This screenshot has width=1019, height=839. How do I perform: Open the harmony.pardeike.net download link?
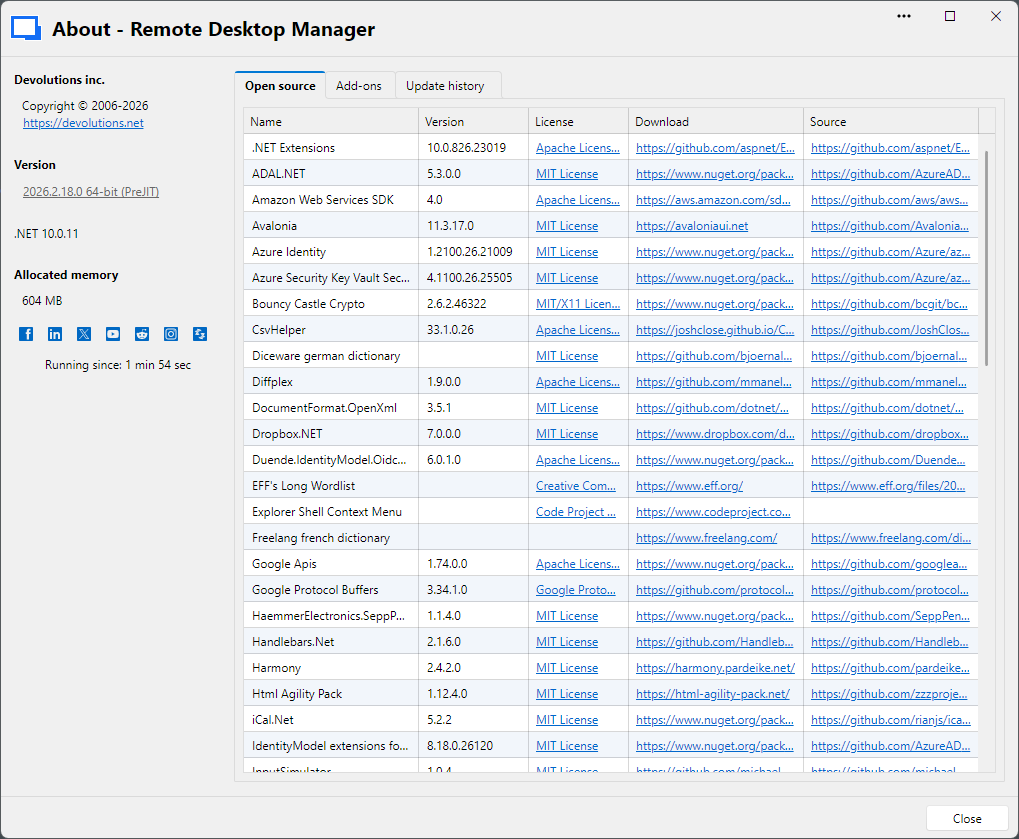[x=715, y=668]
